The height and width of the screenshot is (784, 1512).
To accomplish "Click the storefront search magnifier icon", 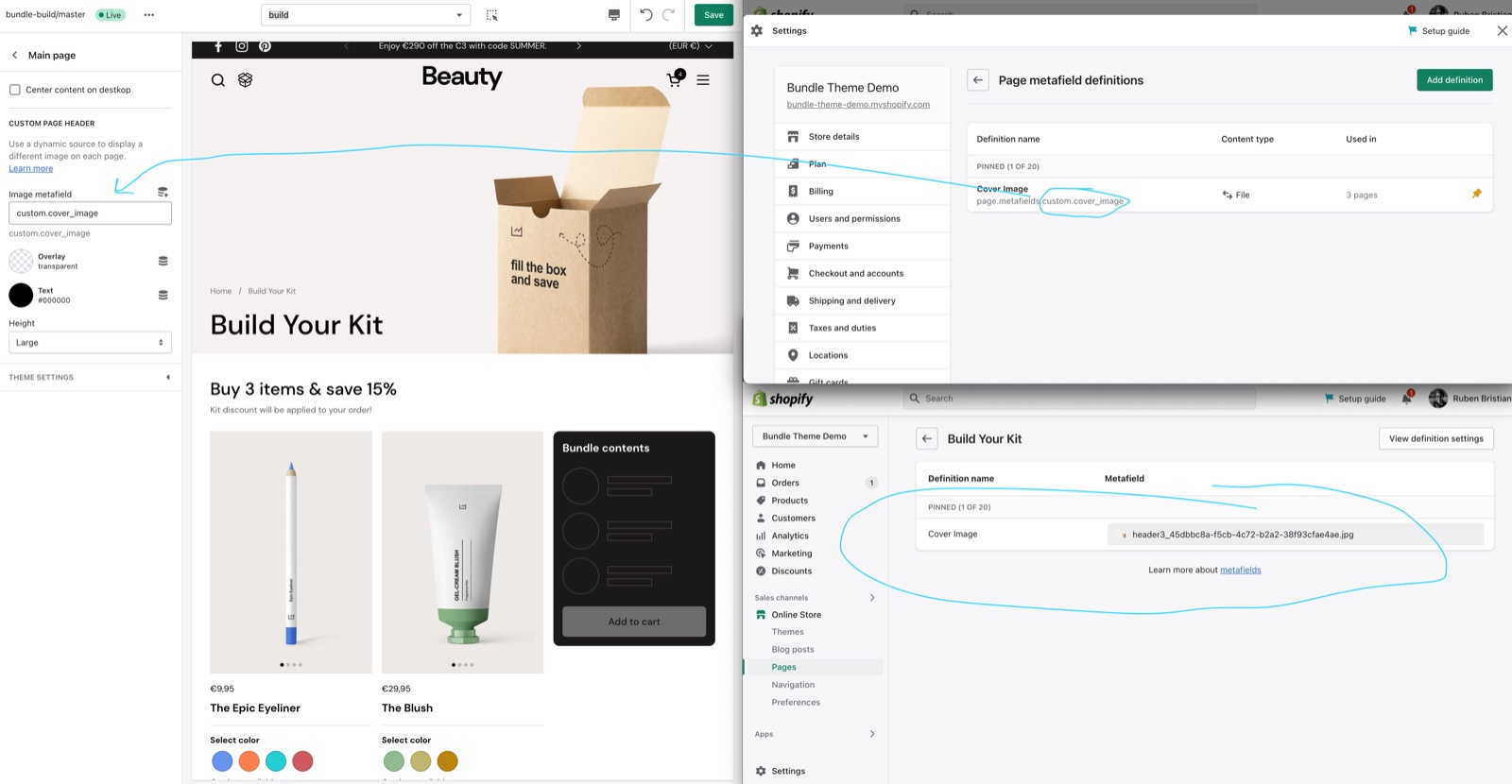I will coord(218,80).
